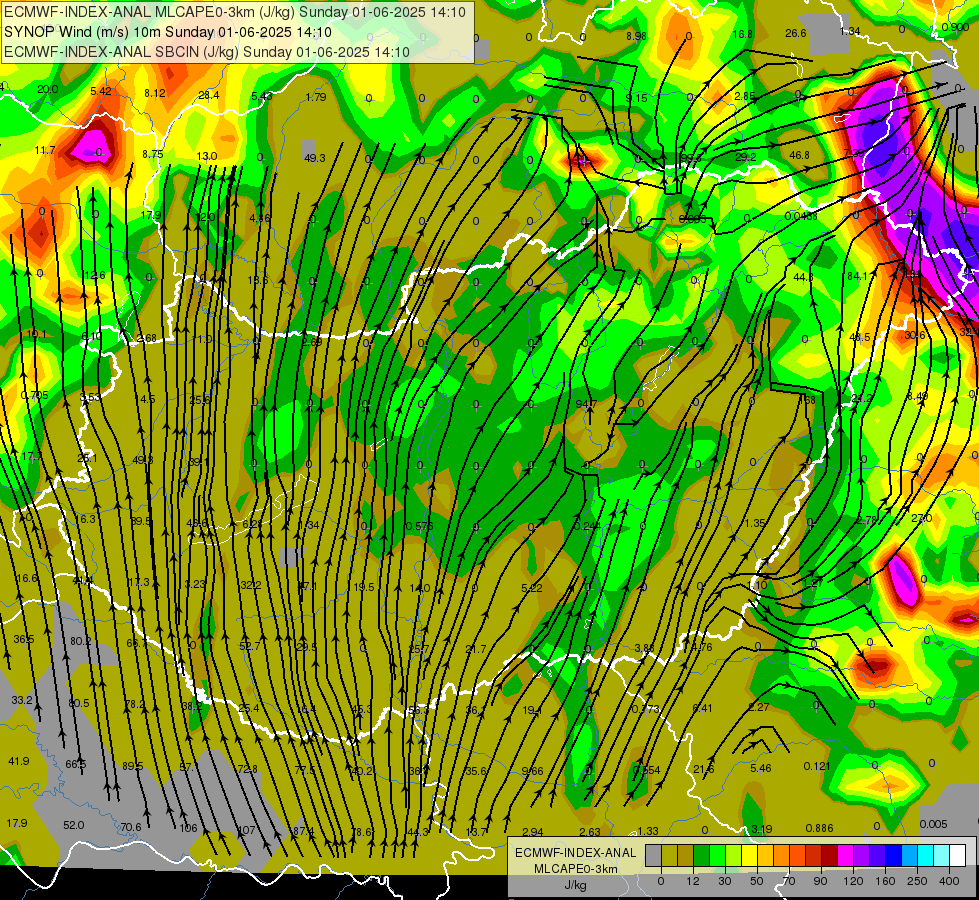Click the pure blue legend swatch
The height and width of the screenshot is (900, 979).
tap(893, 855)
